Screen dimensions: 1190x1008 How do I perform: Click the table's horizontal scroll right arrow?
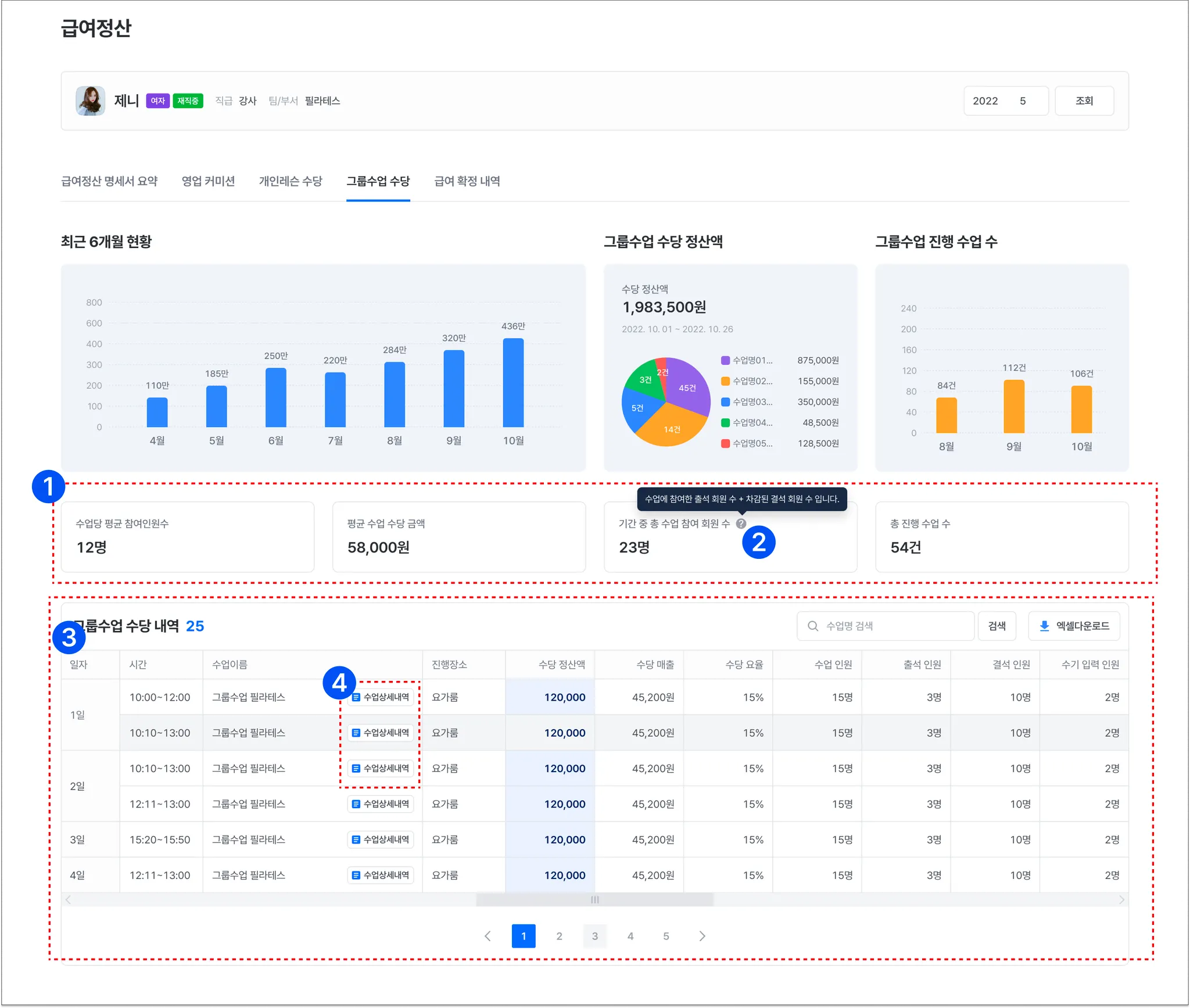click(x=1121, y=900)
